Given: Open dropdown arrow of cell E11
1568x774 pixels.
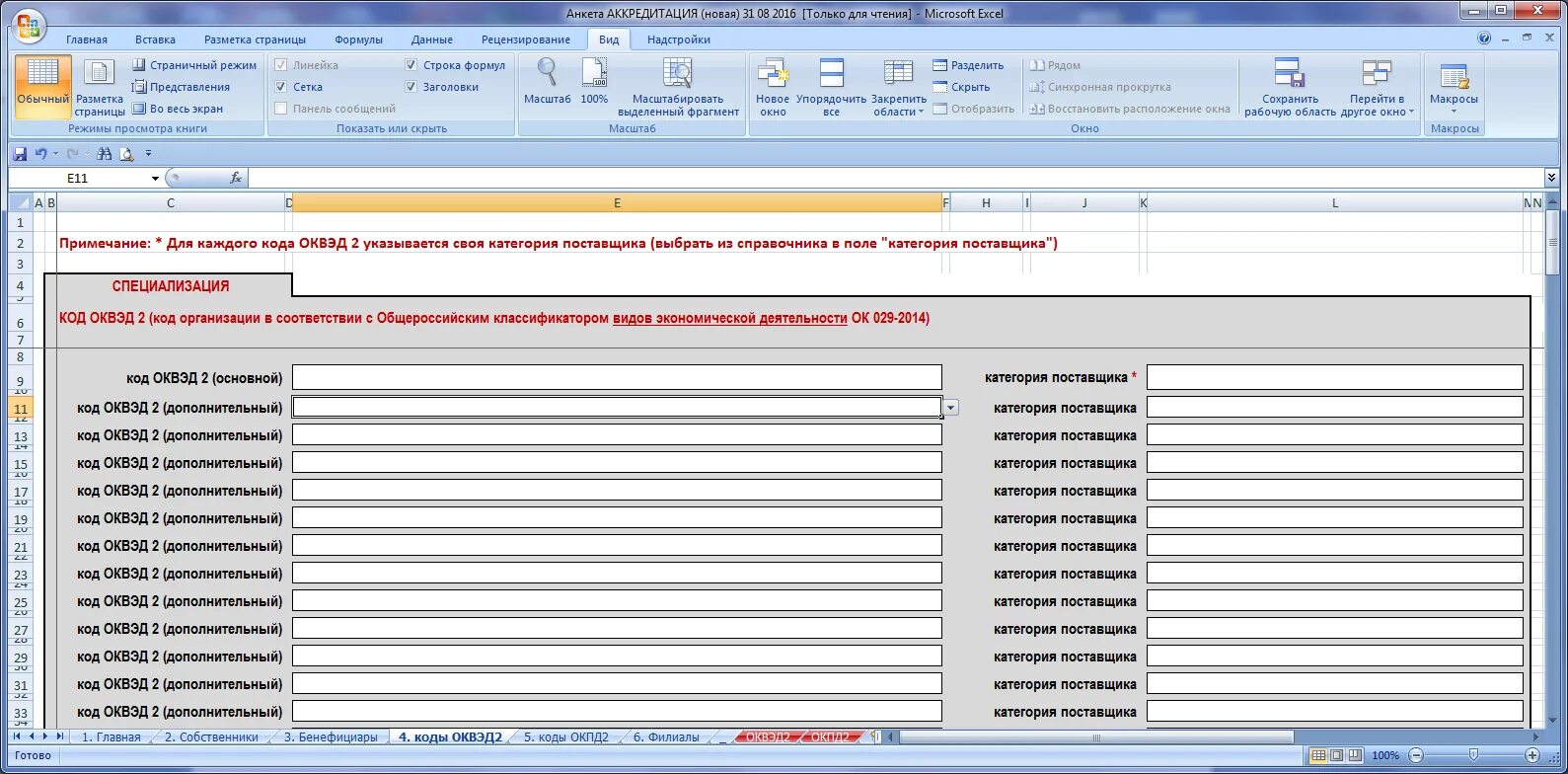Looking at the screenshot, I should pyautogui.click(x=951, y=408).
